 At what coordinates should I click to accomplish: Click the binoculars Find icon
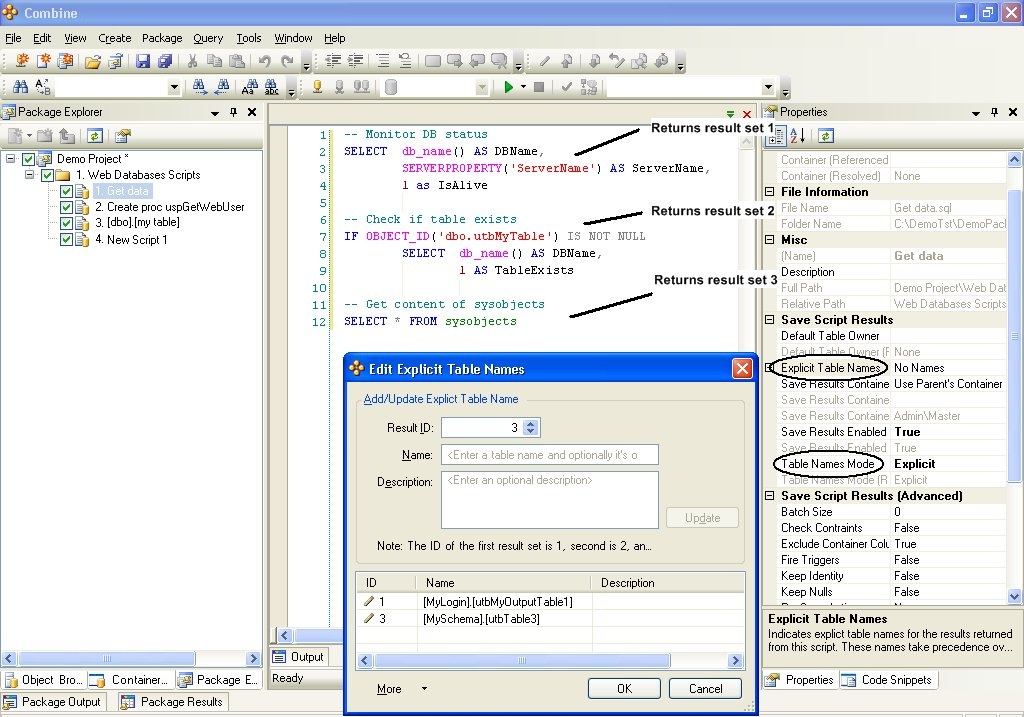click(x=19, y=87)
